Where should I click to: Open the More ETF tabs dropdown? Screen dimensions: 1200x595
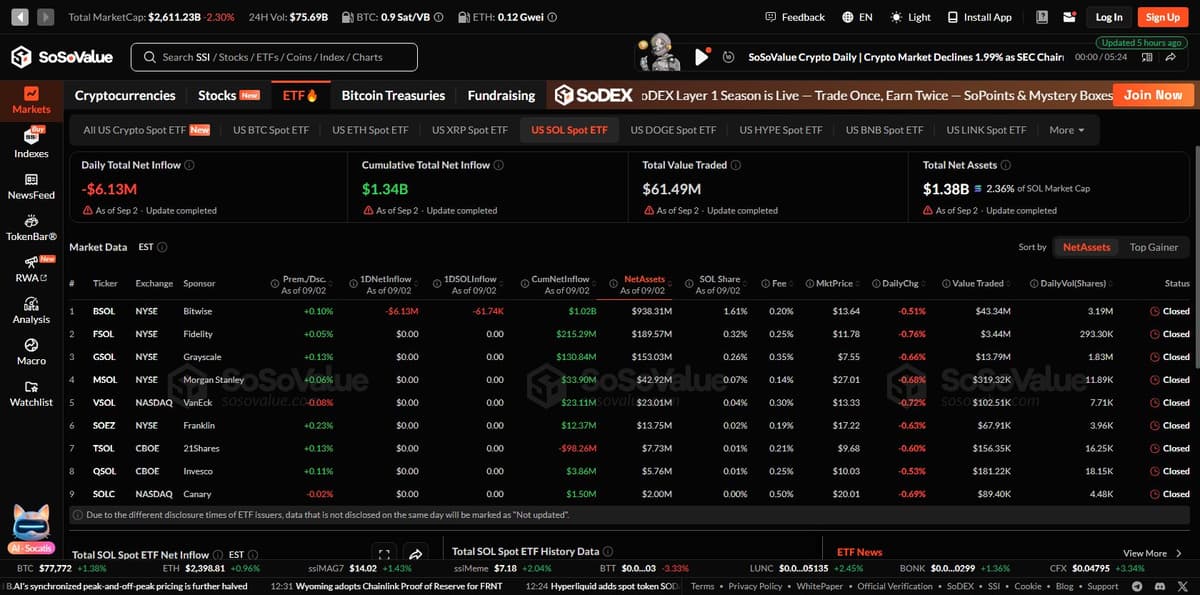click(x=1067, y=130)
